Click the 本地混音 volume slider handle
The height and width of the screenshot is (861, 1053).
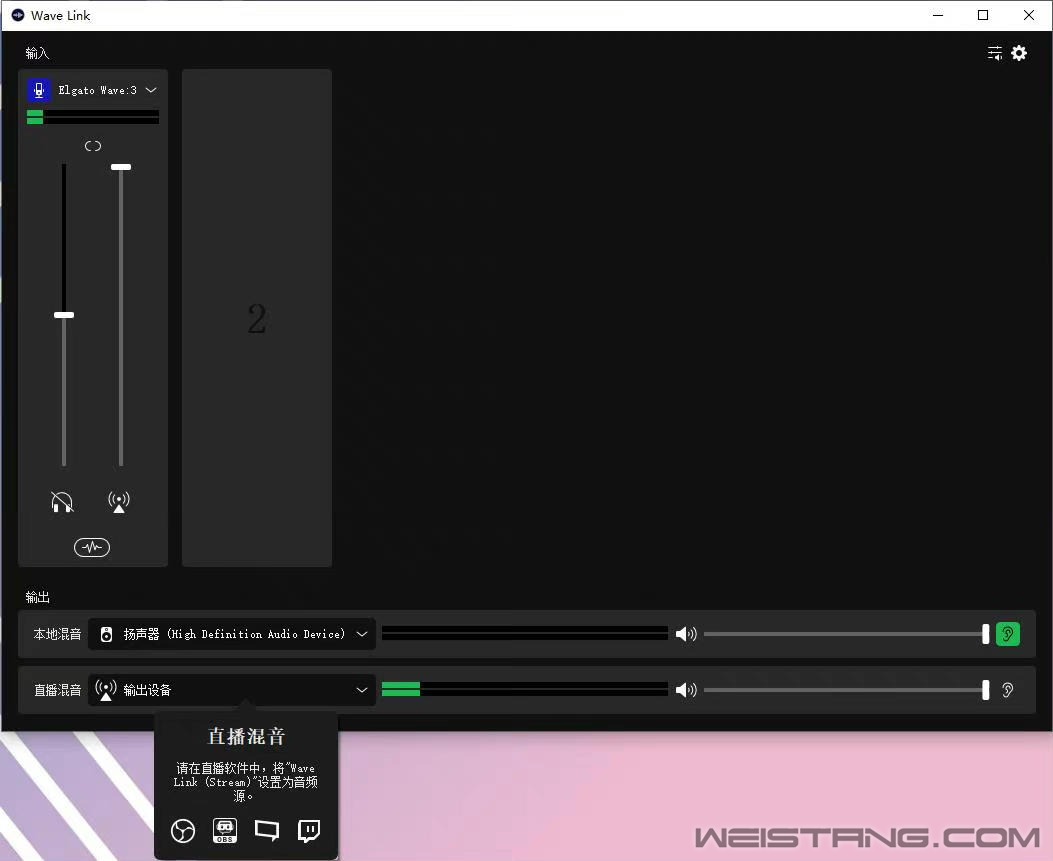point(985,634)
